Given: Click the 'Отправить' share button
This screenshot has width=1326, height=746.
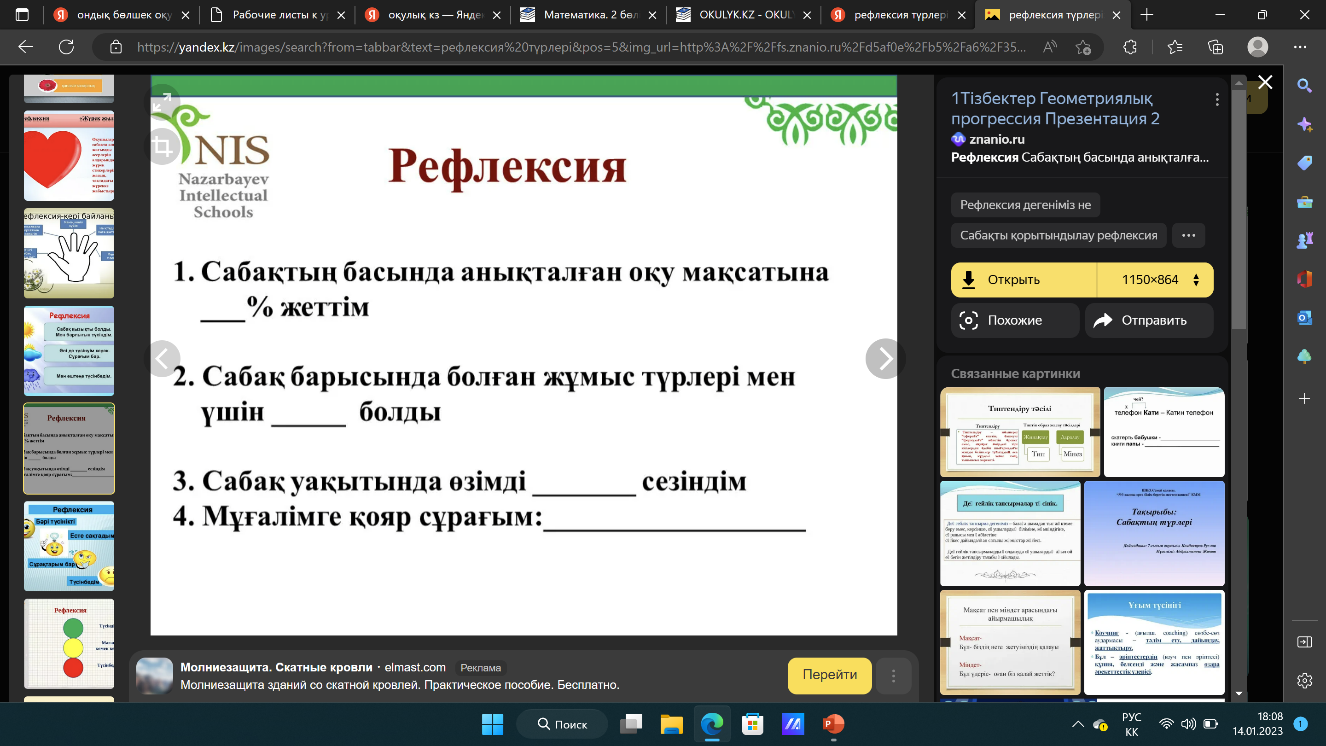Looking at the screenshot, I should click(1149, 320).
